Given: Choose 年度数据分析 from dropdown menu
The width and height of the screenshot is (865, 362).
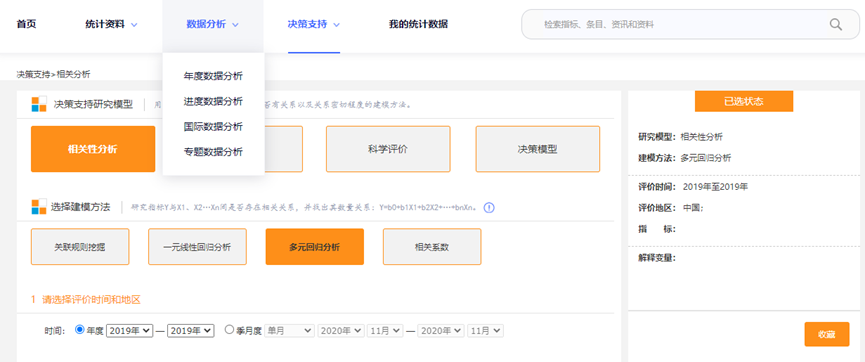Looking at the screenshot, I should pos(213,76).
